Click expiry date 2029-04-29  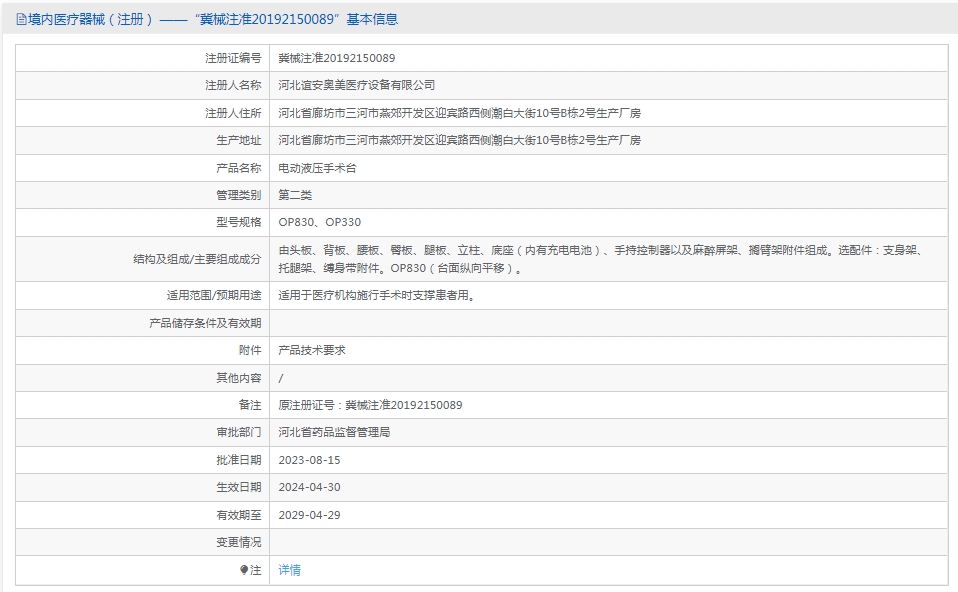point(309,515)
